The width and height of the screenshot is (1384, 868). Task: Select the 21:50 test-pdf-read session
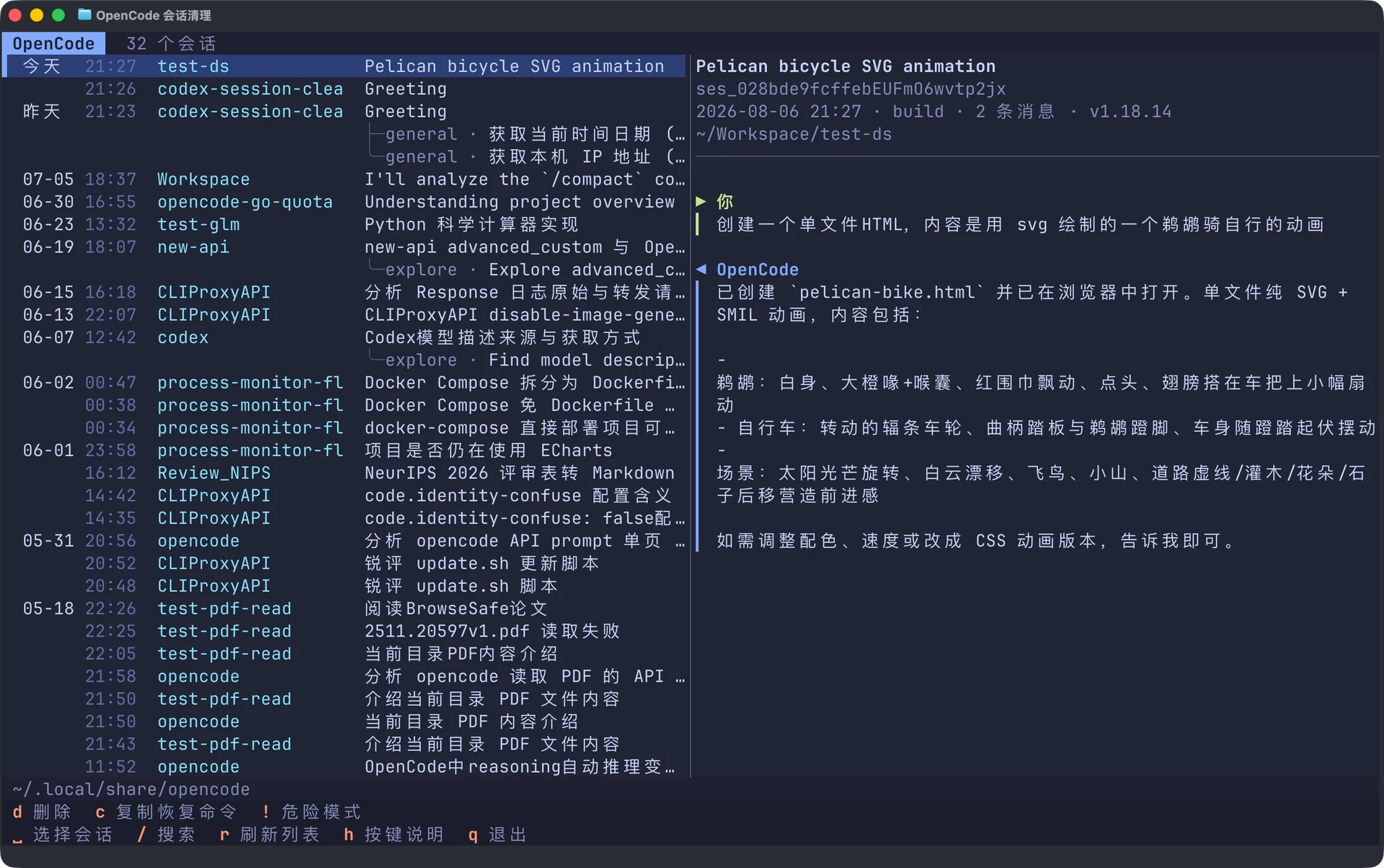[345, 699]
